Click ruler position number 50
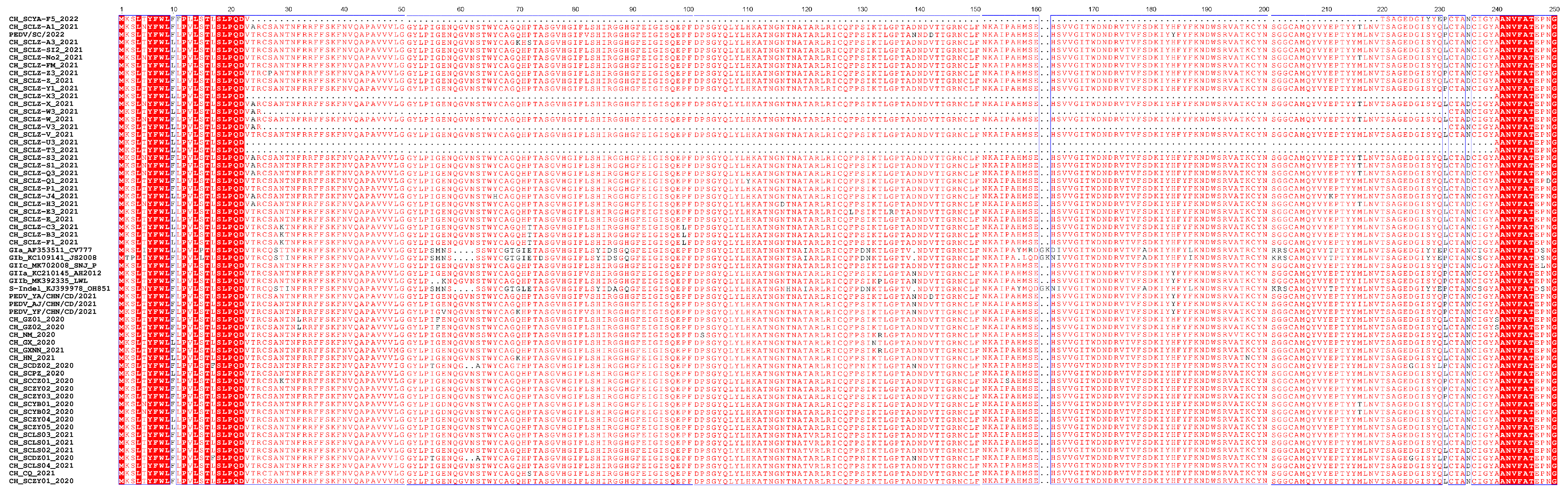The width and height of the screenshot is (1568, 492). (x=401, y=9)
